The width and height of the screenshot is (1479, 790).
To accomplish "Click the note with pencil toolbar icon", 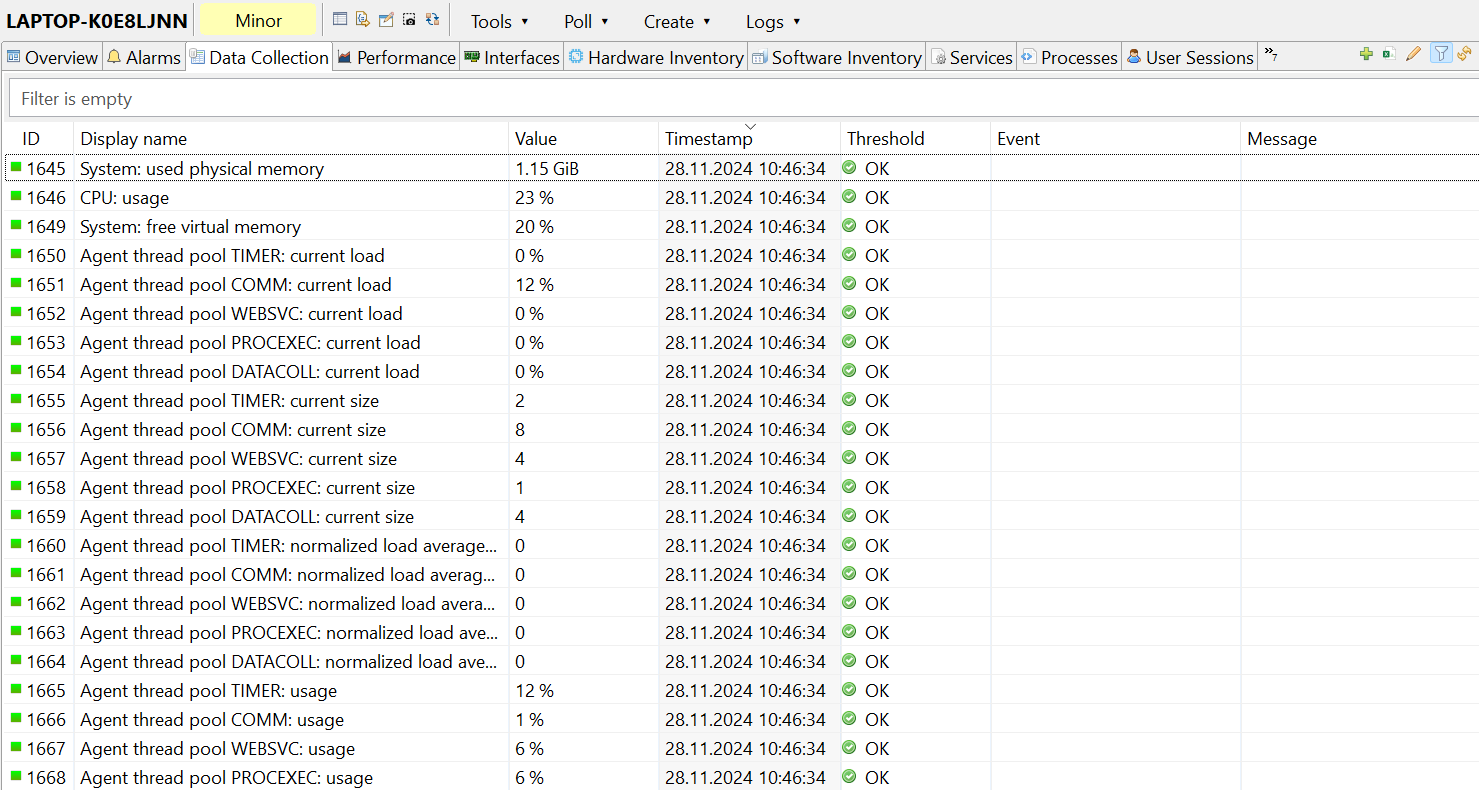I will click(386, 19).
